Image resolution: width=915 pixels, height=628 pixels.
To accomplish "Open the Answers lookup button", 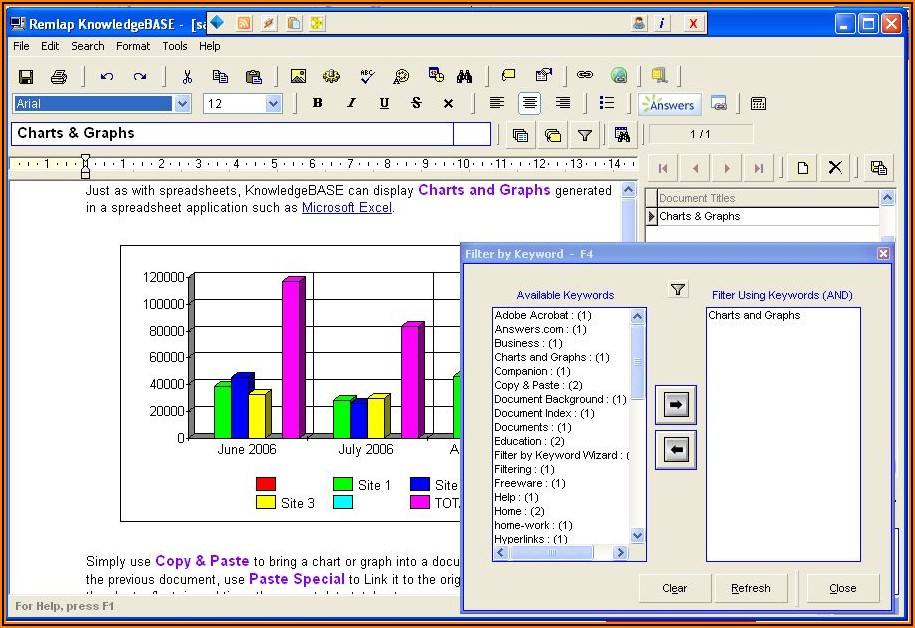I will [x=670, y=104].
